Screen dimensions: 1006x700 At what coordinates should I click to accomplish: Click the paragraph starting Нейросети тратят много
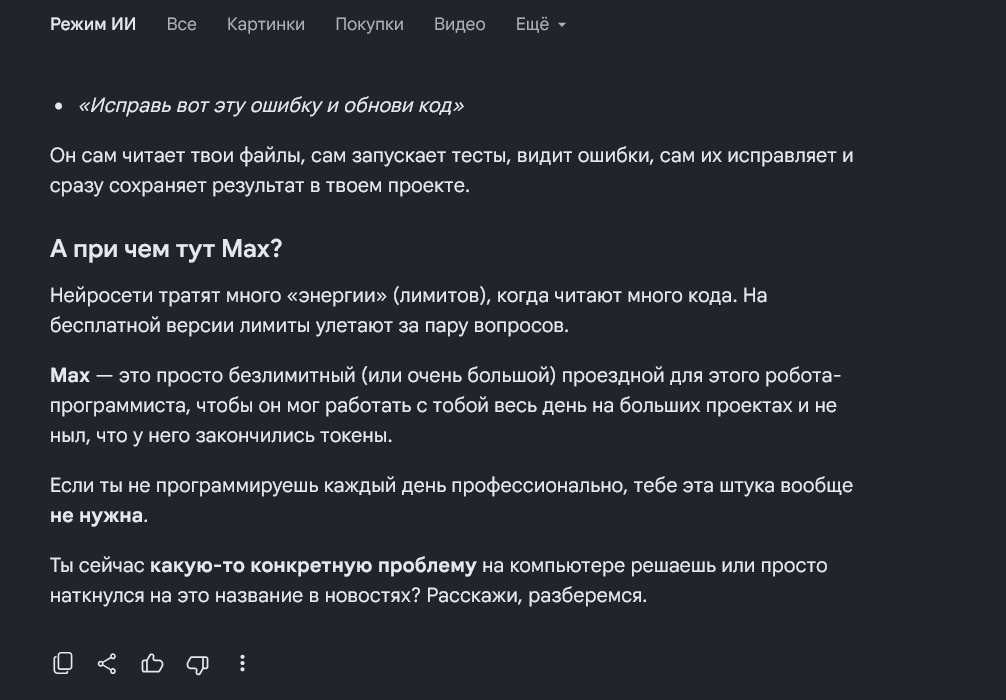[409, 311]
